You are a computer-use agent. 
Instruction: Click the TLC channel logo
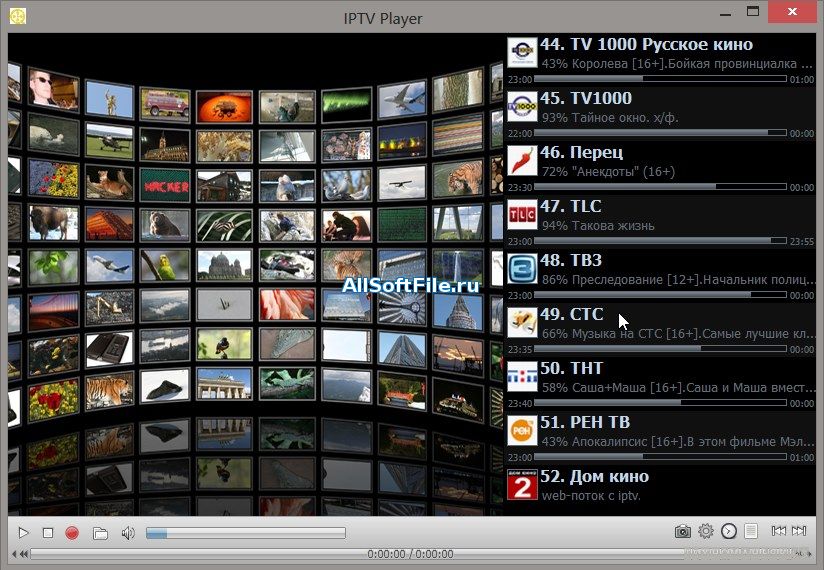coord(522,215)
